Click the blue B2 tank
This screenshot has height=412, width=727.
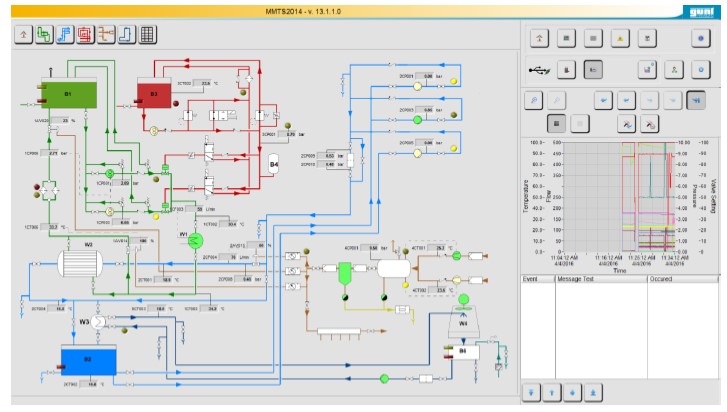point(88,359)
